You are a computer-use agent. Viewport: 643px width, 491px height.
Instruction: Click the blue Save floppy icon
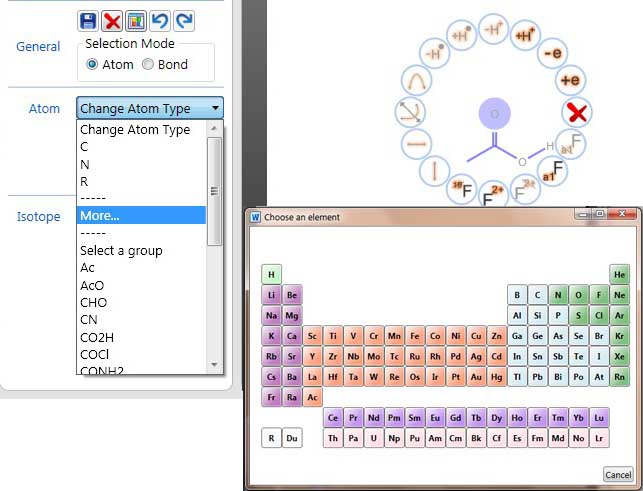click(x=88, y=21)
